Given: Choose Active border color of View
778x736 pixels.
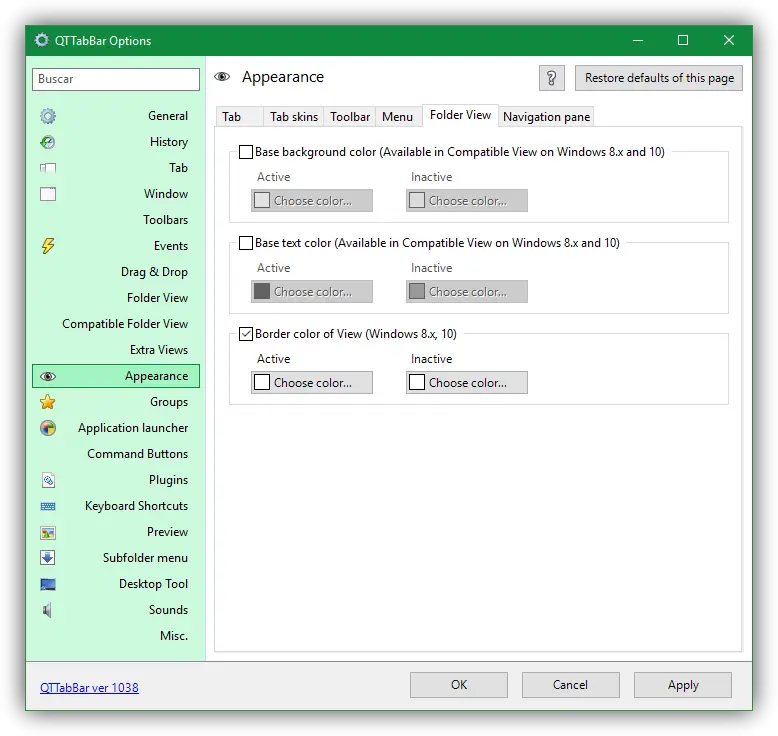Looking at the screenshot, I should tap(312, 383).
